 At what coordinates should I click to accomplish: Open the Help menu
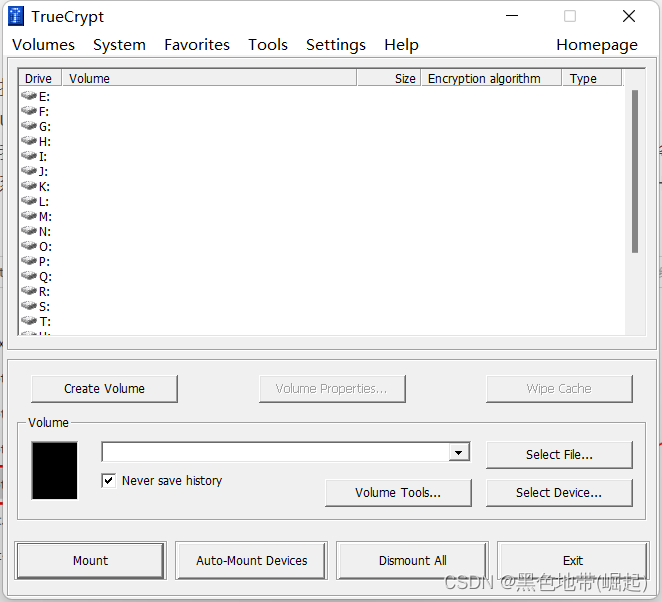pyautogui.click(x=401, y=45)
